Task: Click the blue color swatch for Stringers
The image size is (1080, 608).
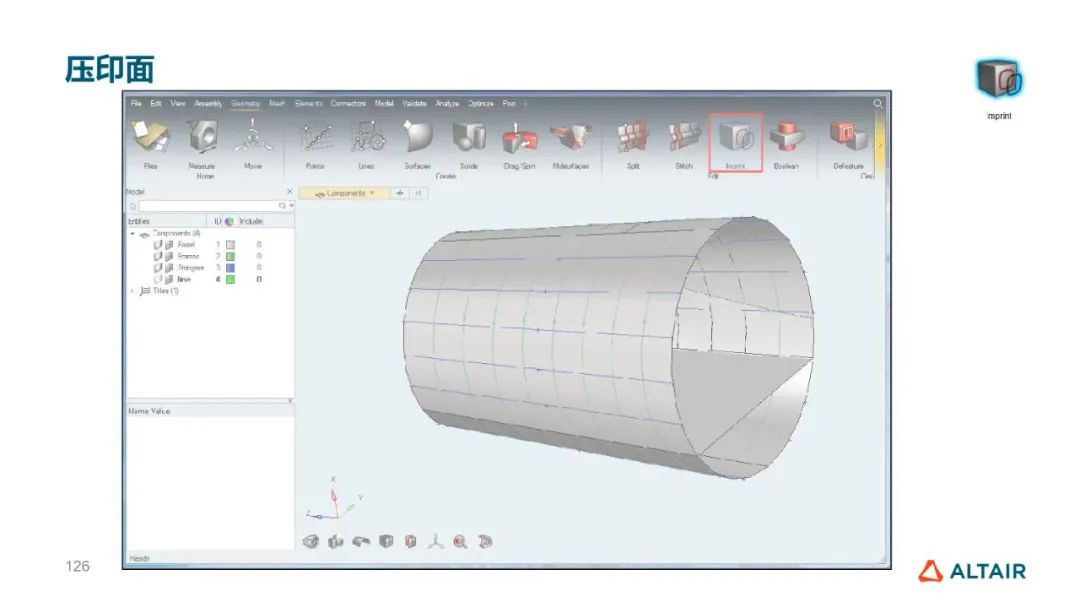Action: 230,268
